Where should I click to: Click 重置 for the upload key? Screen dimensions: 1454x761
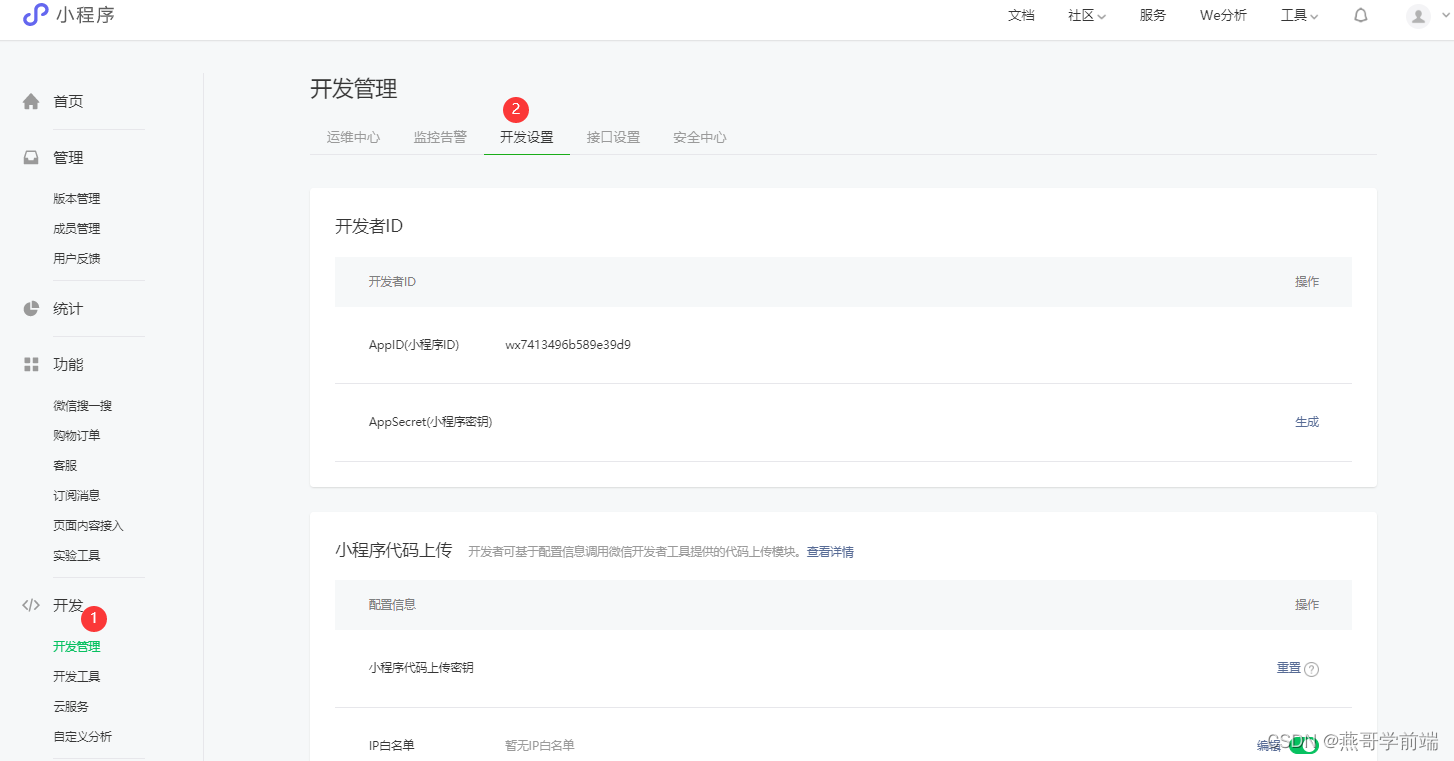click(1289, 668)
